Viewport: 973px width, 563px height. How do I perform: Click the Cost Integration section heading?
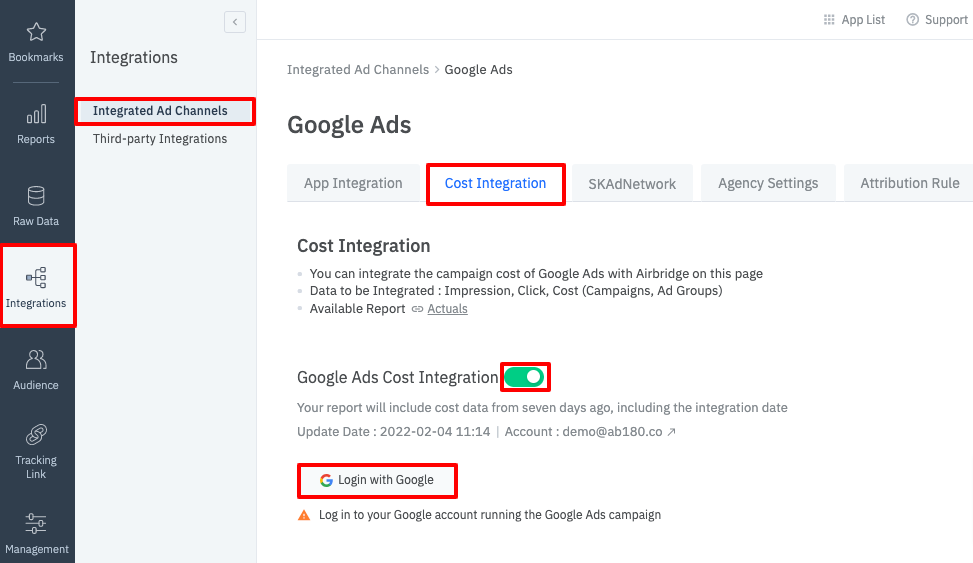coord(364,246)
